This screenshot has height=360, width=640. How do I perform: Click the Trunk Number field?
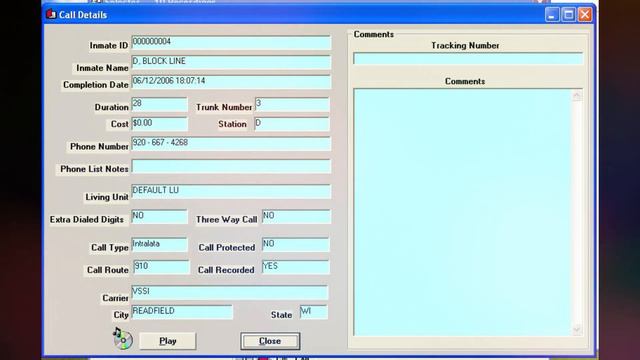coord(292,104)
